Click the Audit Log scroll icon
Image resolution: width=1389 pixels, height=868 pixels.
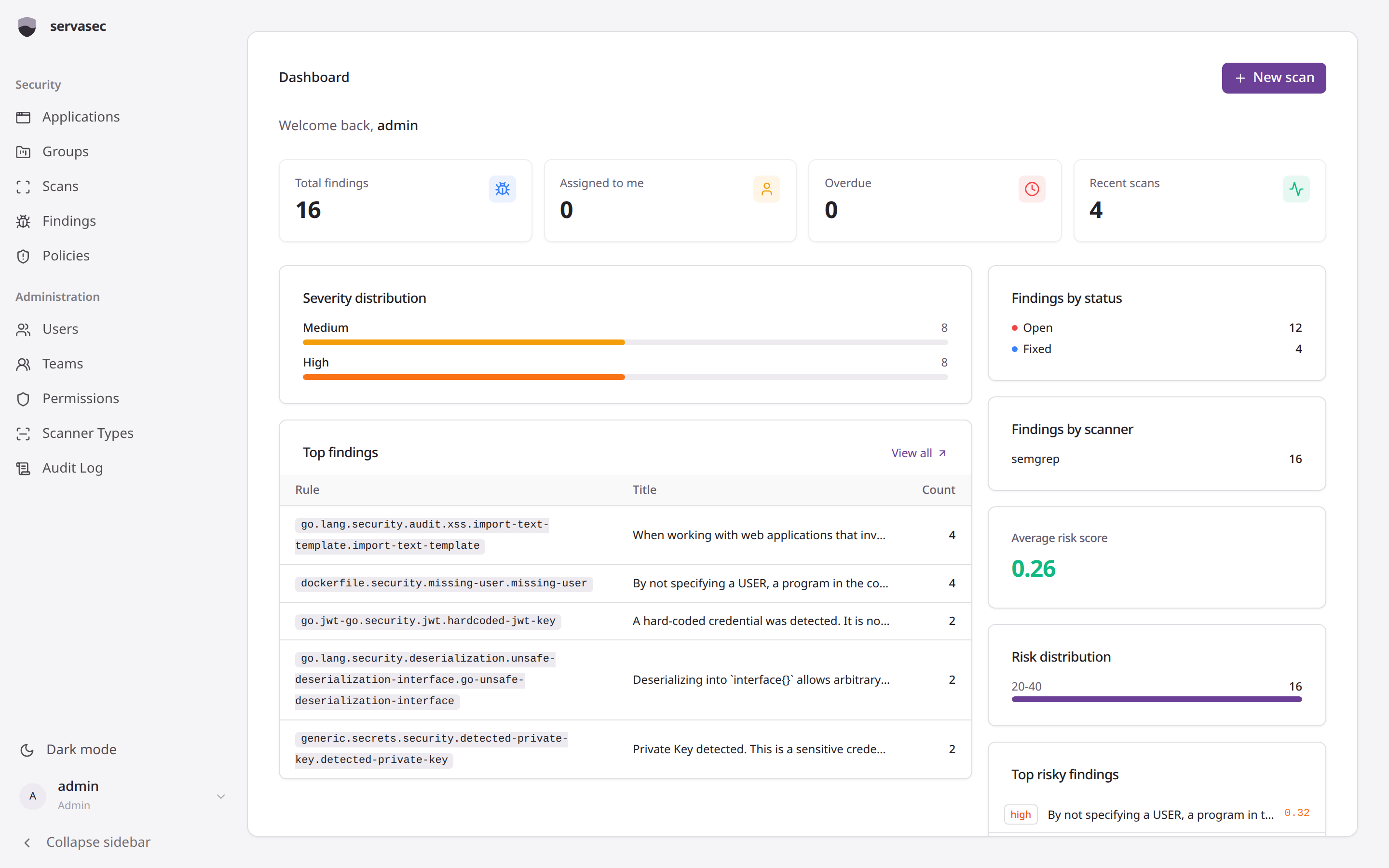pos(23,468)
